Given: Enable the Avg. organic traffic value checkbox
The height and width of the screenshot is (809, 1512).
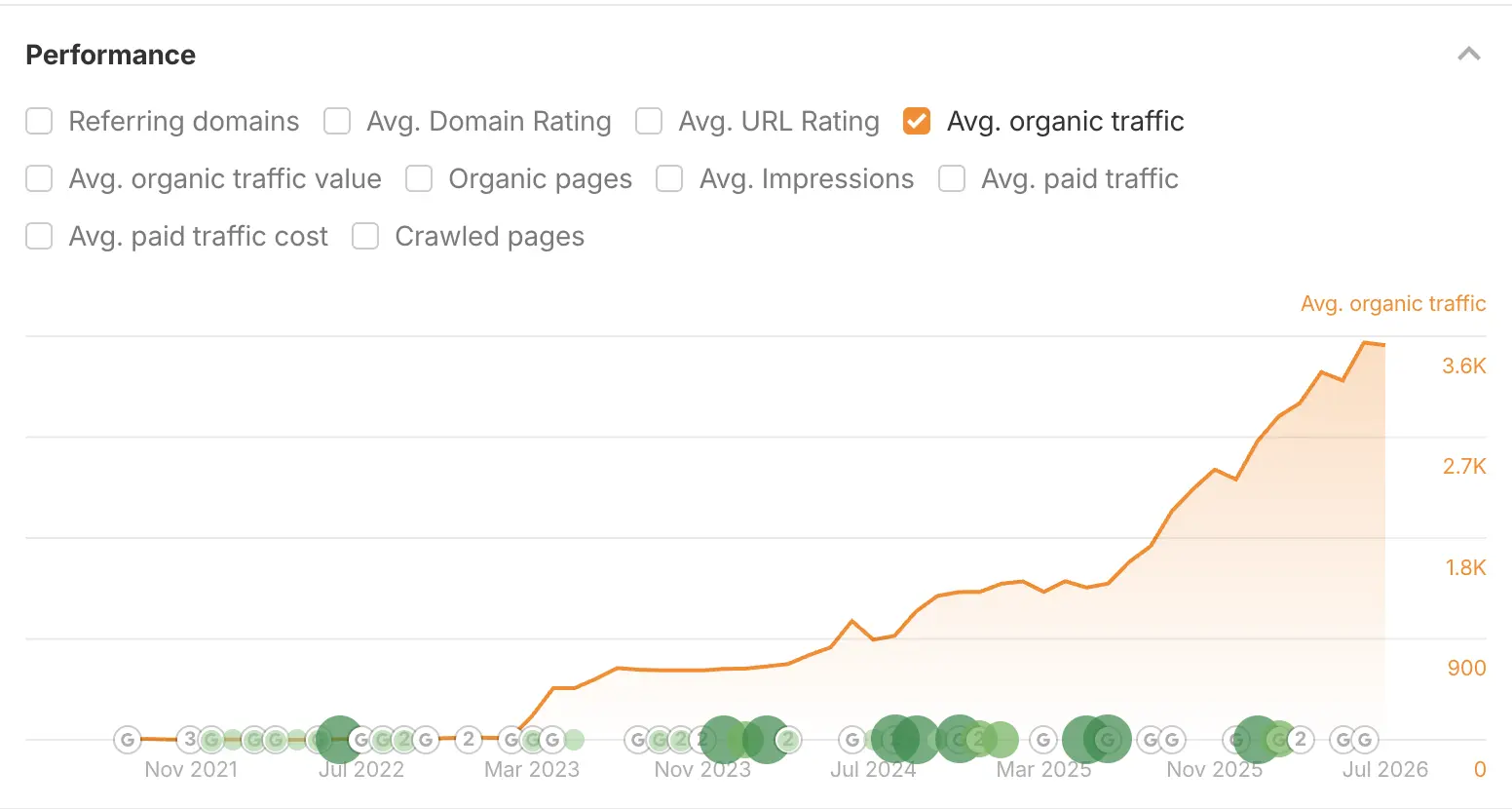Looking at the screenshot, I should (x=39, y=178).
